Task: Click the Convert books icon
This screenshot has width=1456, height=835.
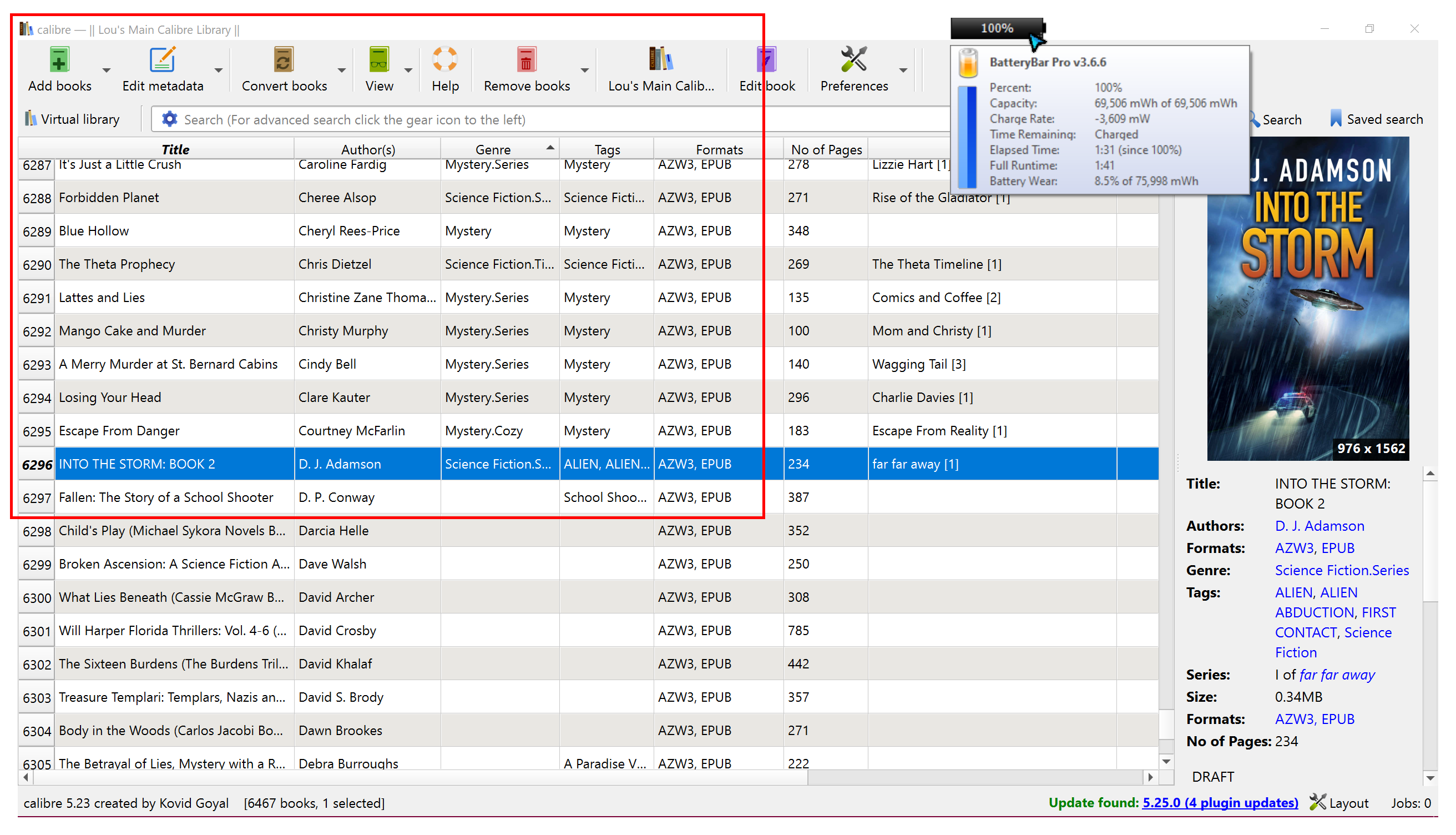Action: tap(284, 60)
